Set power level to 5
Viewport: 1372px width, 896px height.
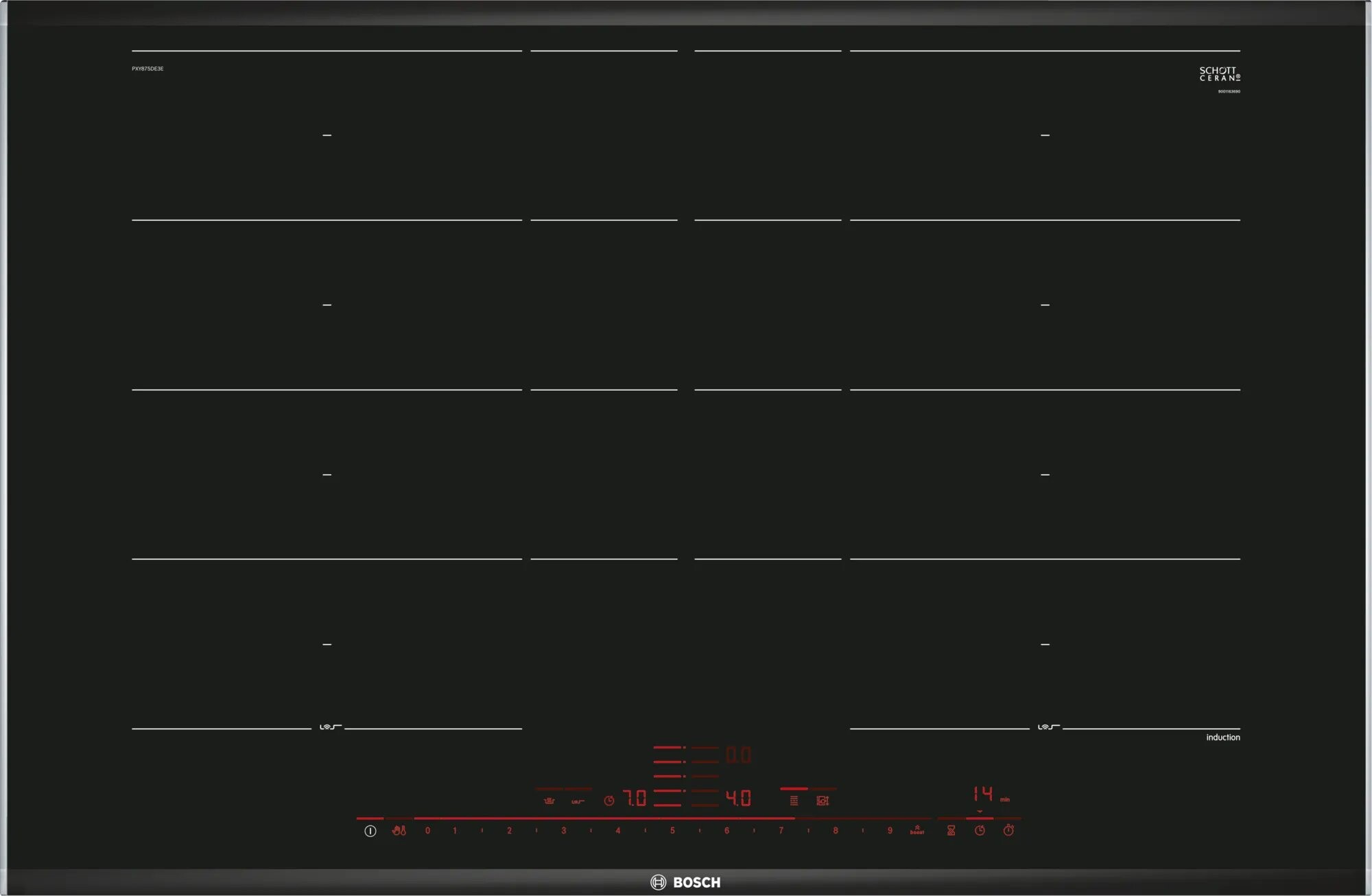(672, 831)
